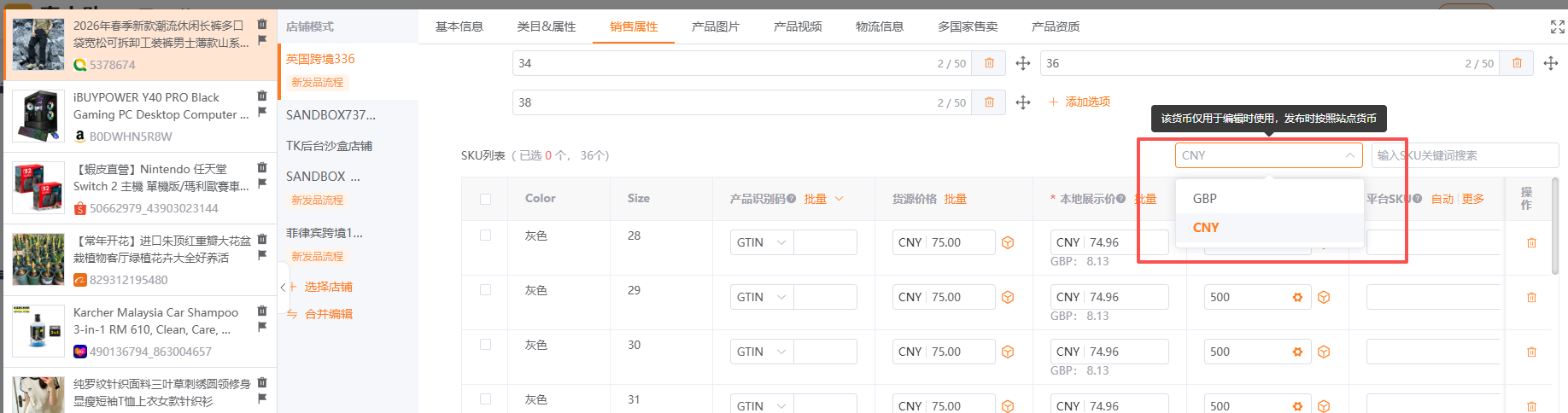Choose CNY from the currency list
This screenshot has width=1568, height=413.
coord(1269,227)
